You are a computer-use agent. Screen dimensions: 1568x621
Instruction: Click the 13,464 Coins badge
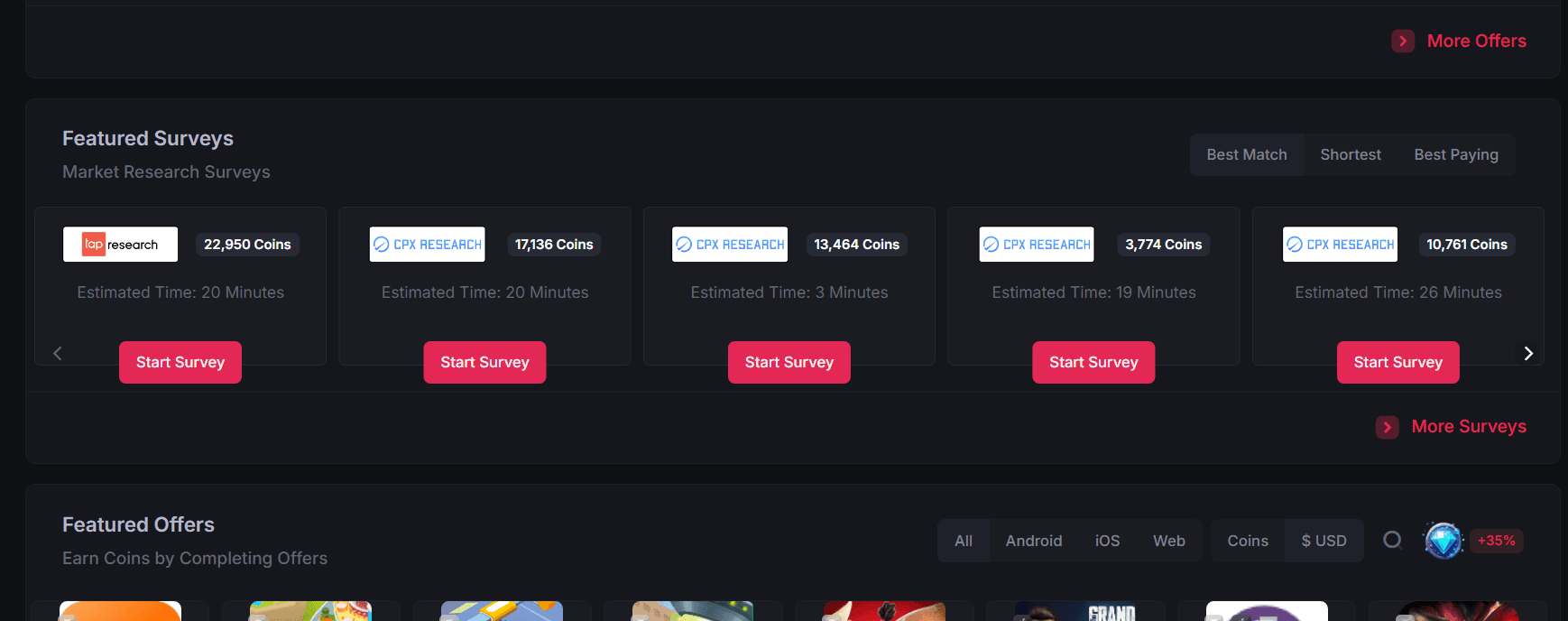[x=857, y=245]
